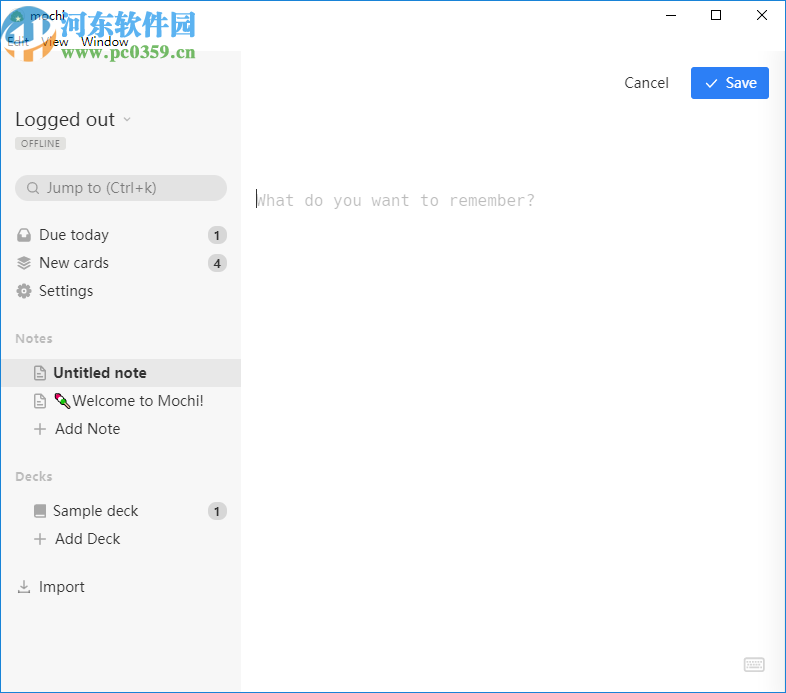
Task: Click the Due today inbox icon
Action: (24, 235)
